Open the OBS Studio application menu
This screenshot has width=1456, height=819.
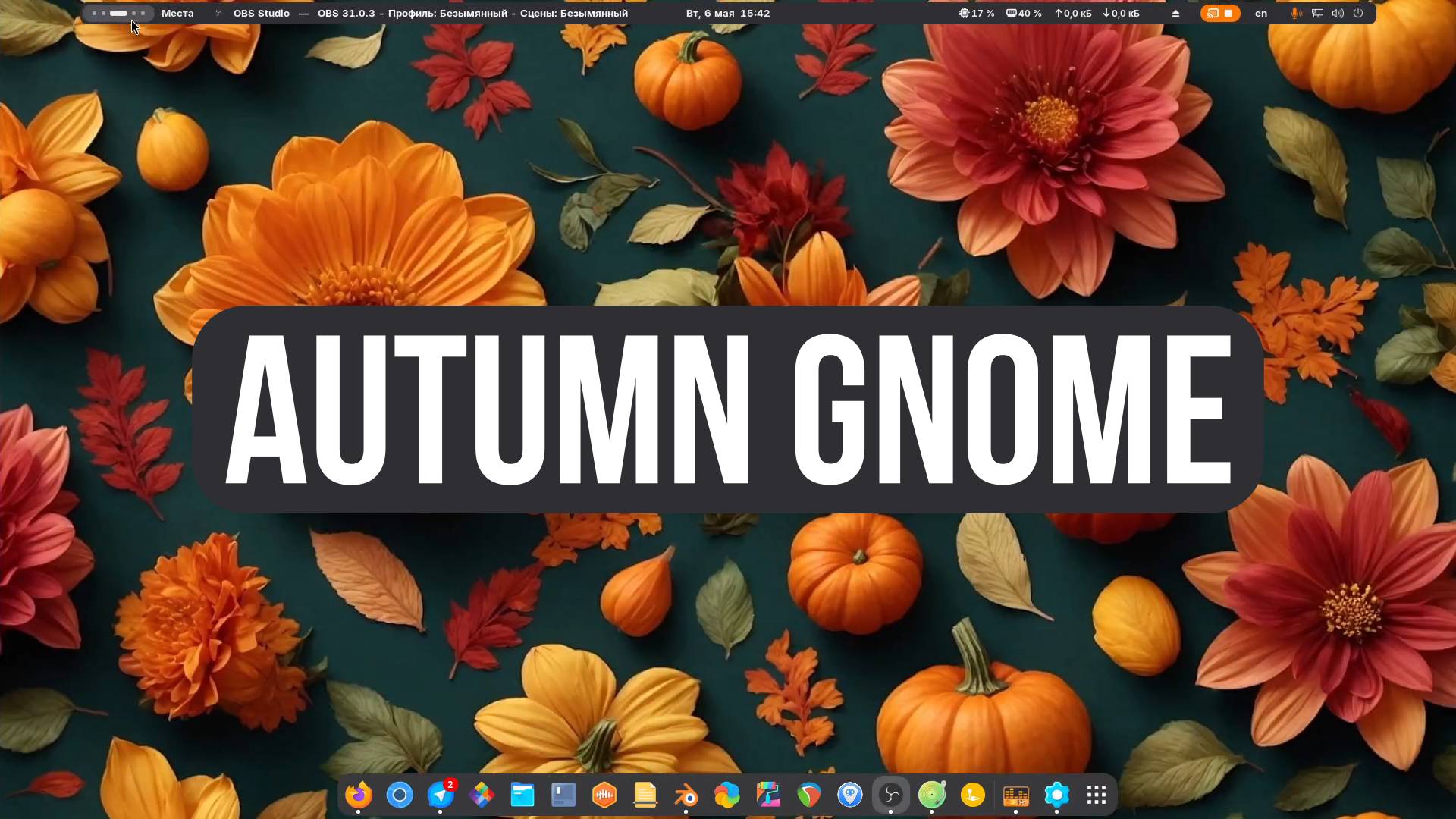click(261, 13)
